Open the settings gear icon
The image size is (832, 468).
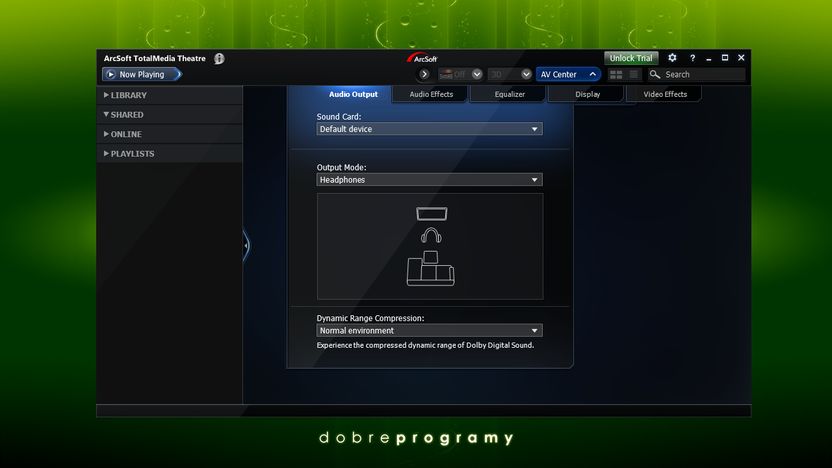click(672, 58)
